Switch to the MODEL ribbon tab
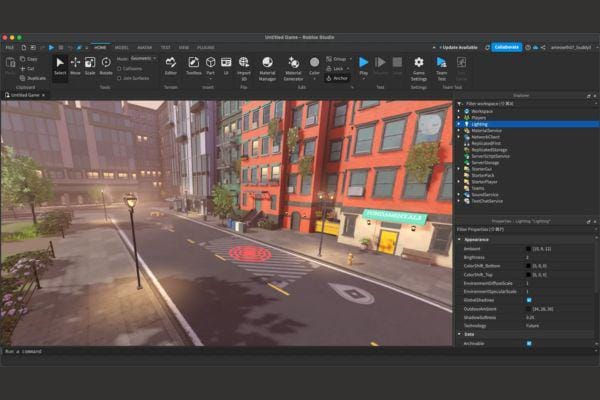The width and height of the screenshot is (600, 400). (x=122, y=47)
